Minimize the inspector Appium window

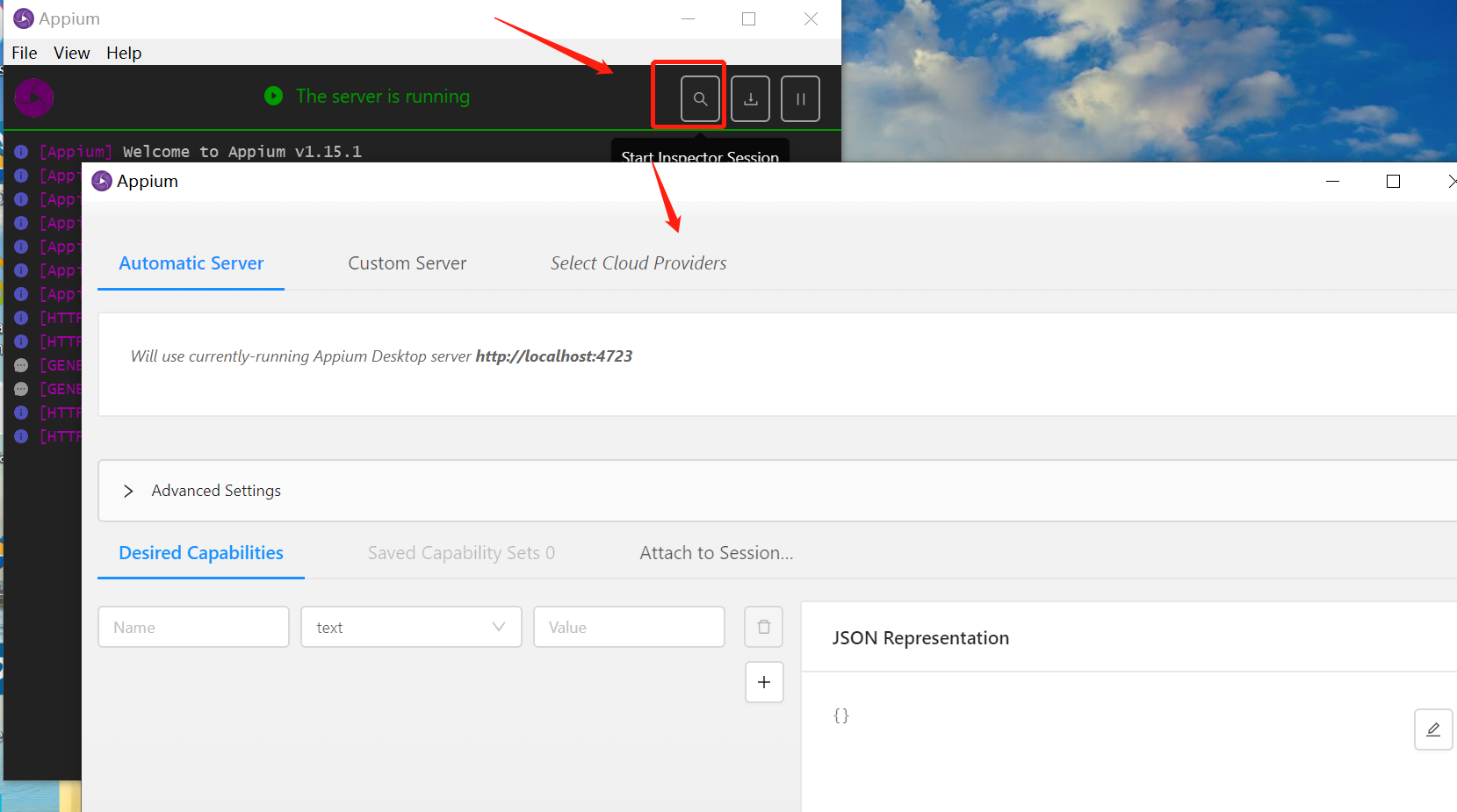1332,181
